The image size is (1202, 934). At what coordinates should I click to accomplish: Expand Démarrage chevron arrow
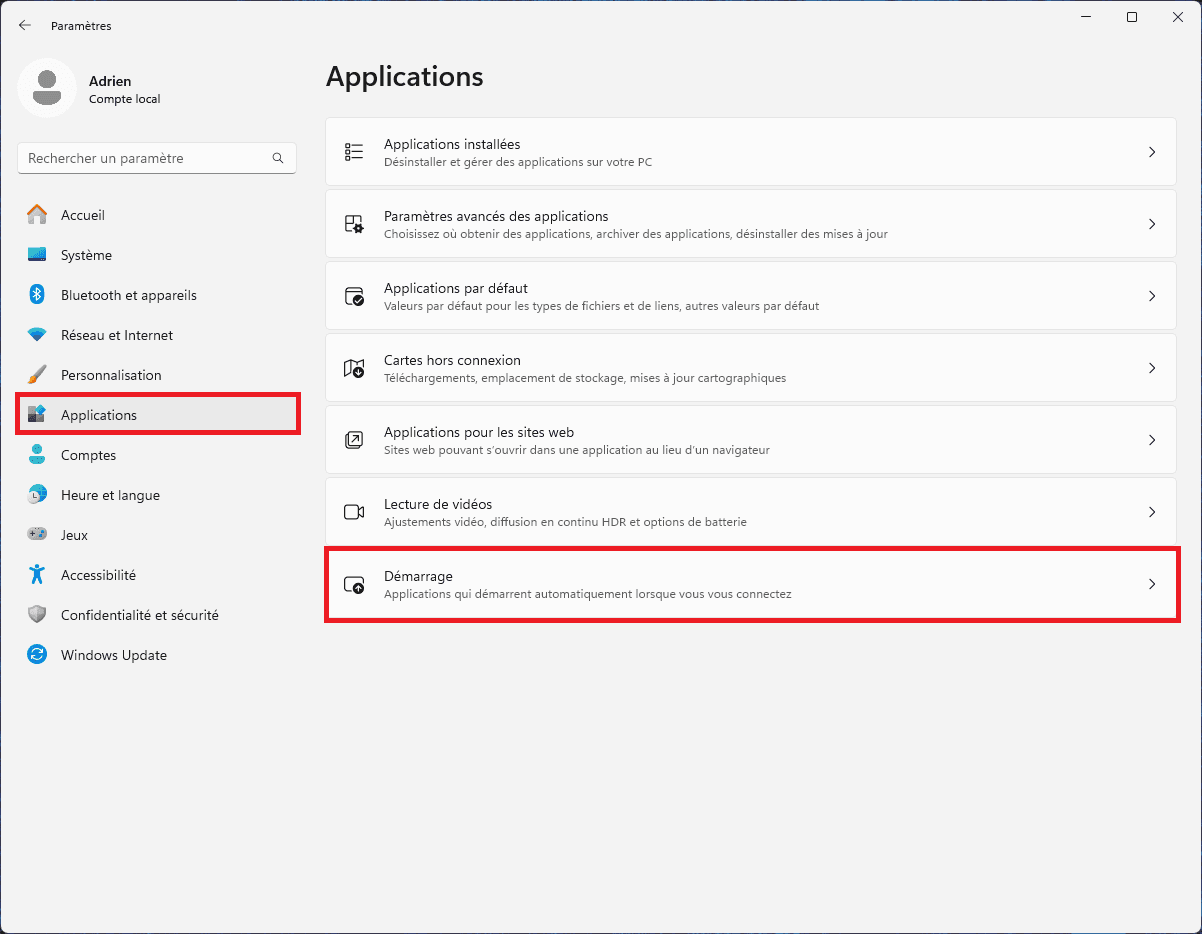[x=1152, y=584]
